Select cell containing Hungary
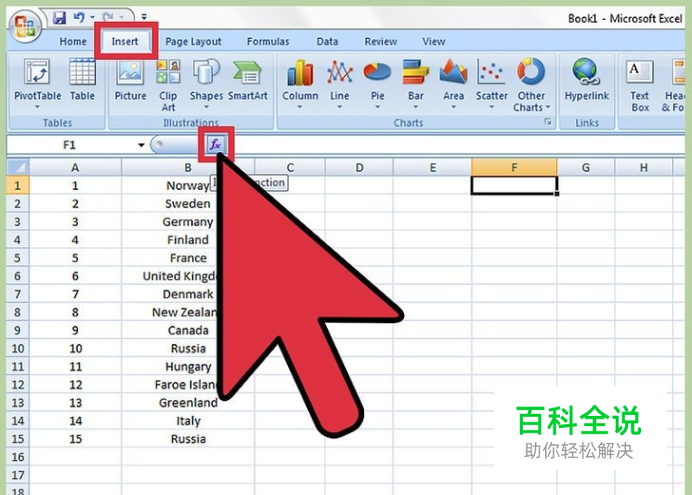 click(188, 366)
